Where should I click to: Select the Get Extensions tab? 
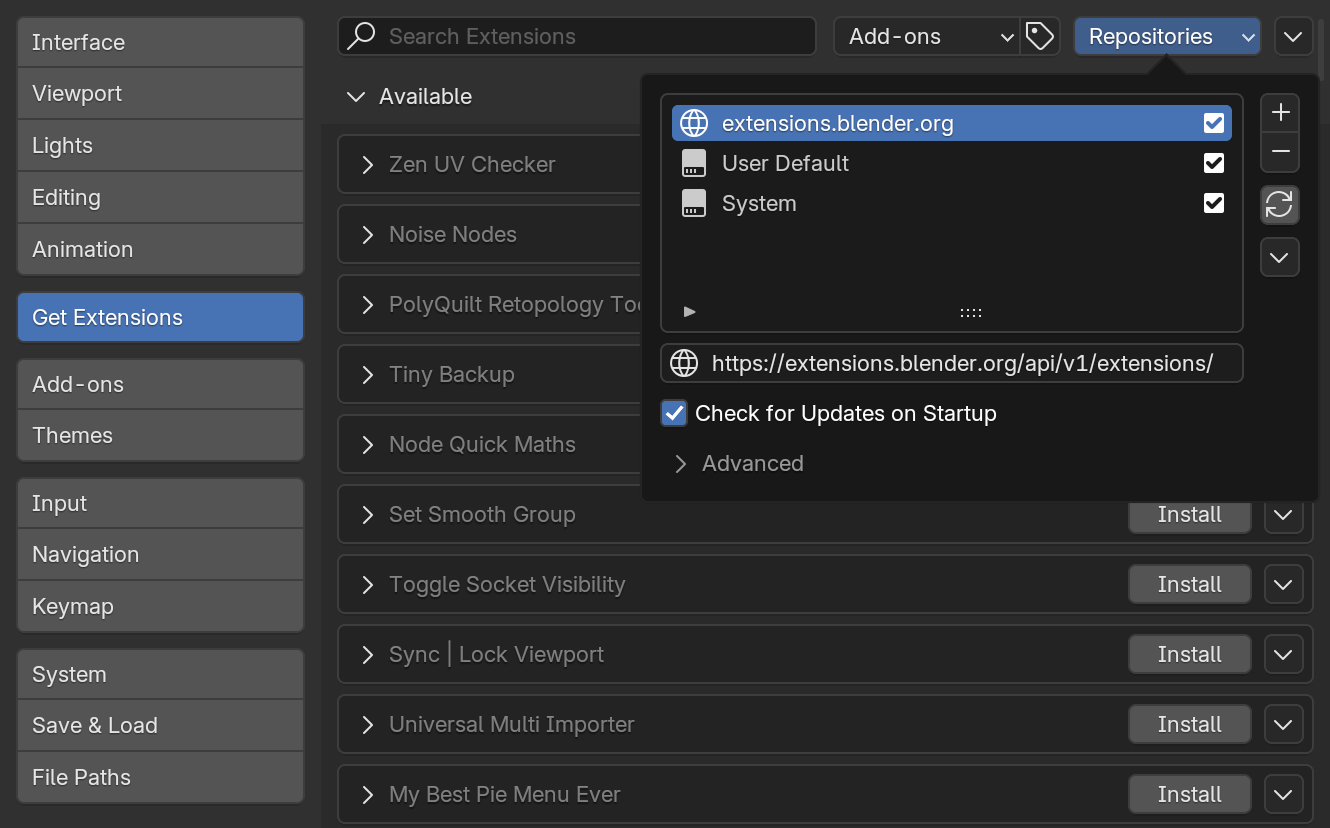[160, 317]
